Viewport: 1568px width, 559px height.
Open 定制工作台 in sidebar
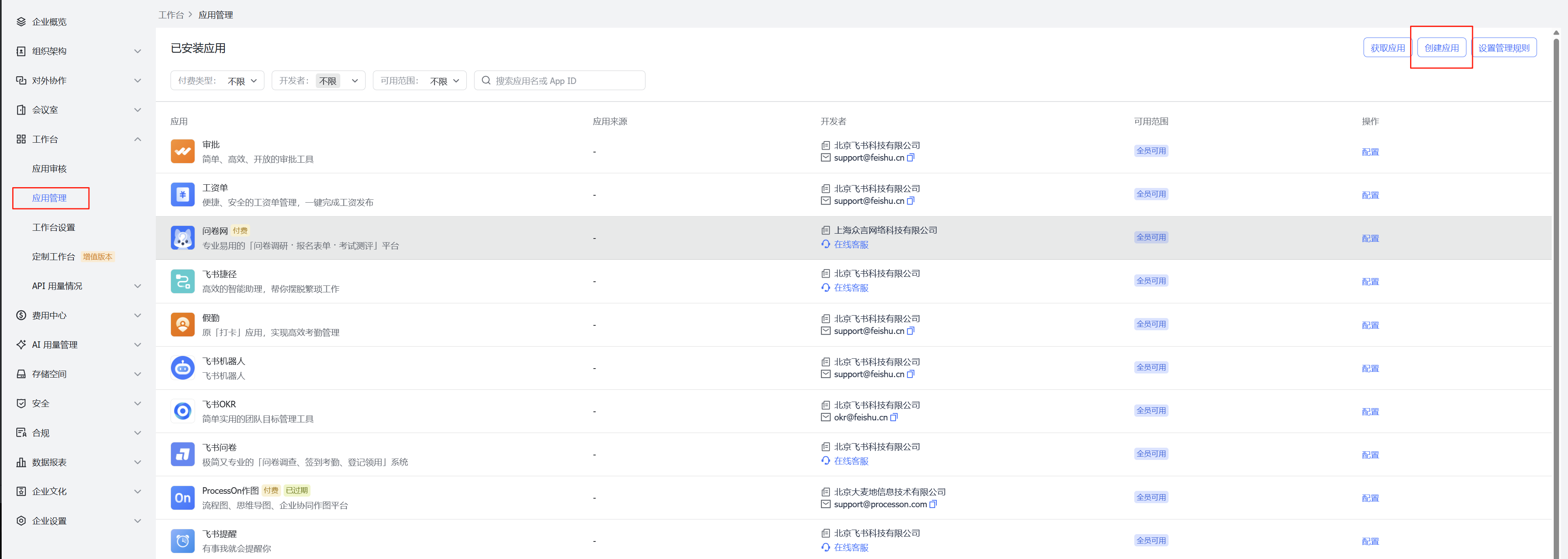53,257
